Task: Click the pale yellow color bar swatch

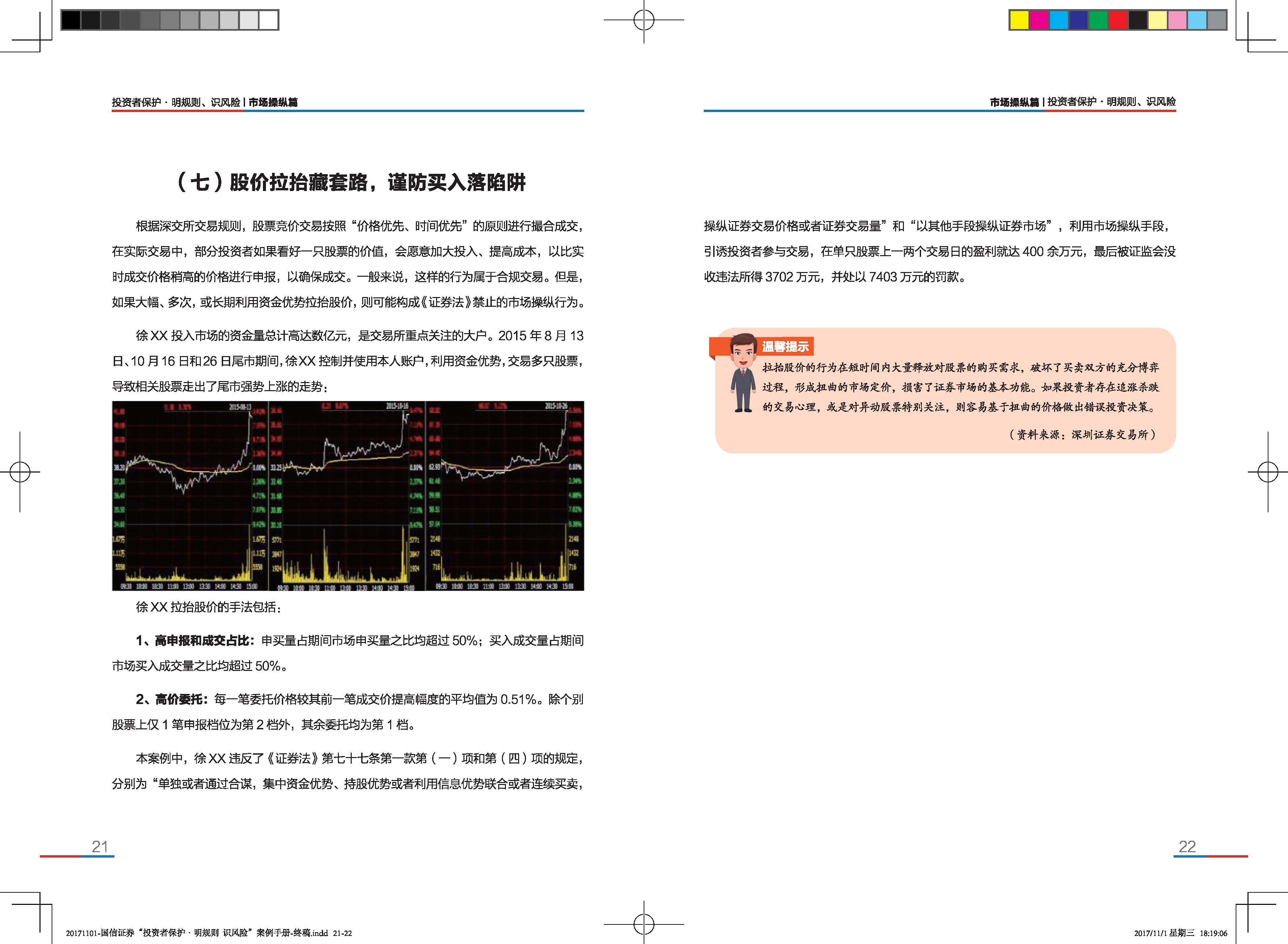Action: pos(1158,20)
